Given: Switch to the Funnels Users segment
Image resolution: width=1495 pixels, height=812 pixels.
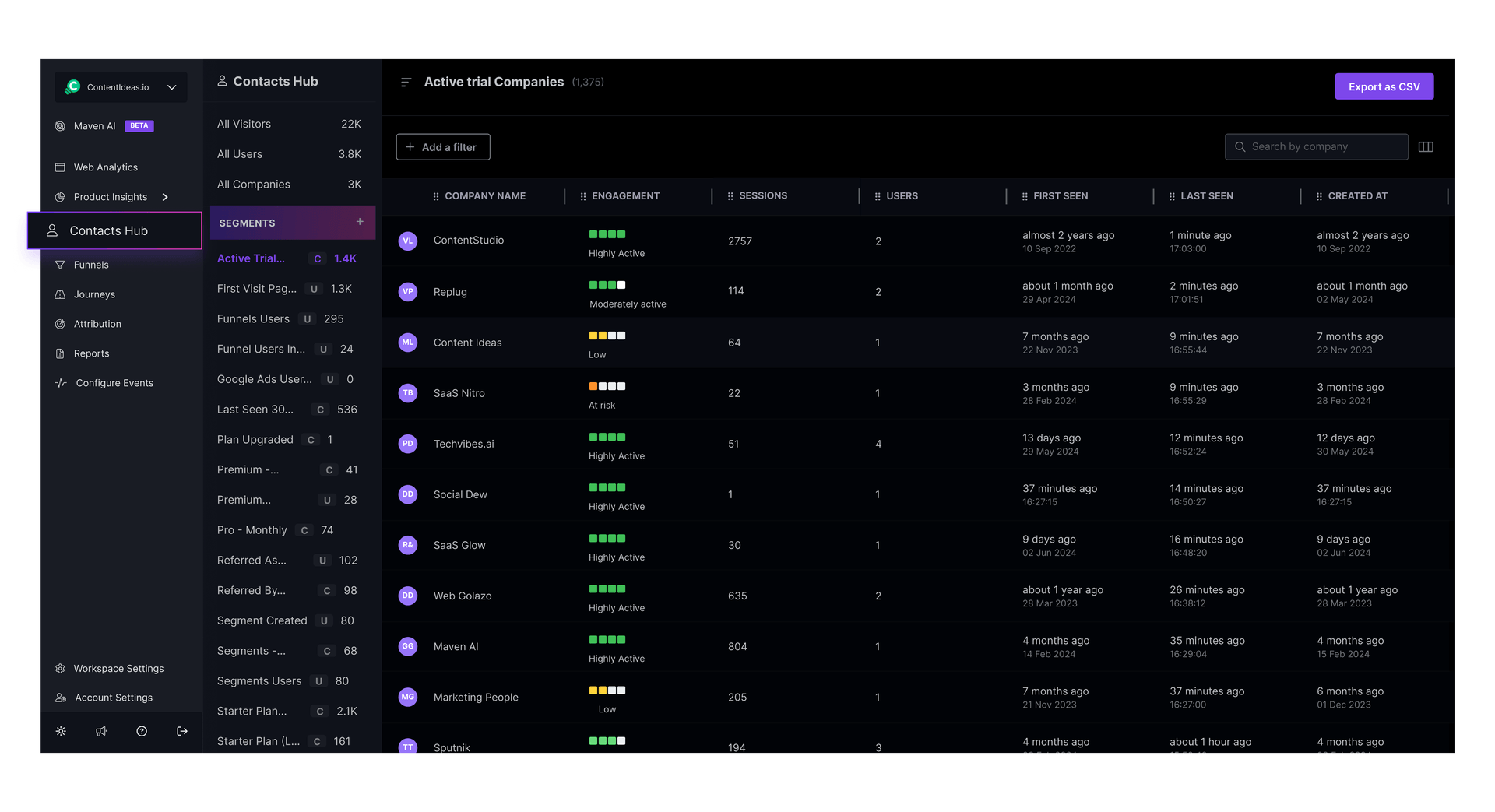Looking at the screenshot, I should point(253,318).
